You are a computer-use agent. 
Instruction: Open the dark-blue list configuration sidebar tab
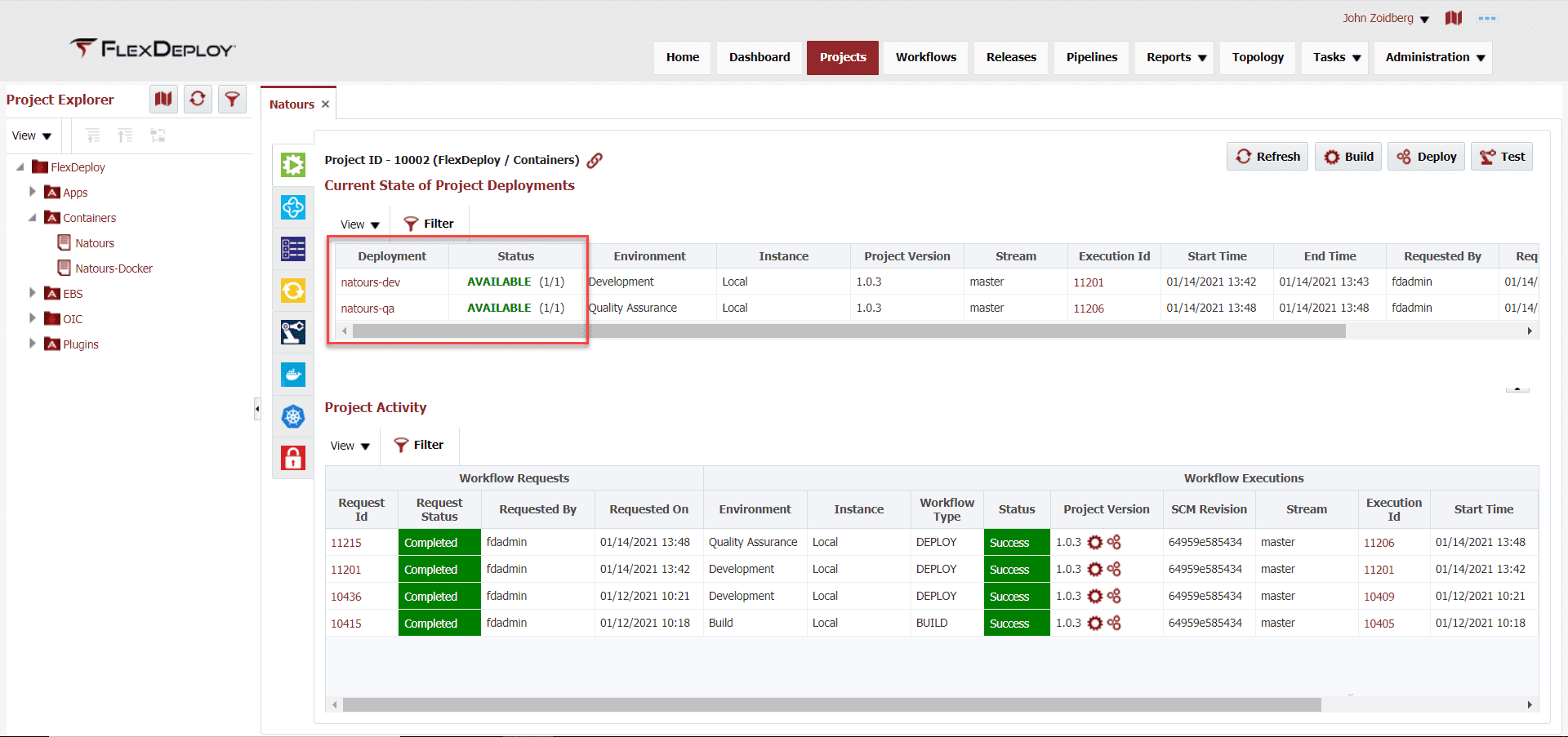coord(293,249)
